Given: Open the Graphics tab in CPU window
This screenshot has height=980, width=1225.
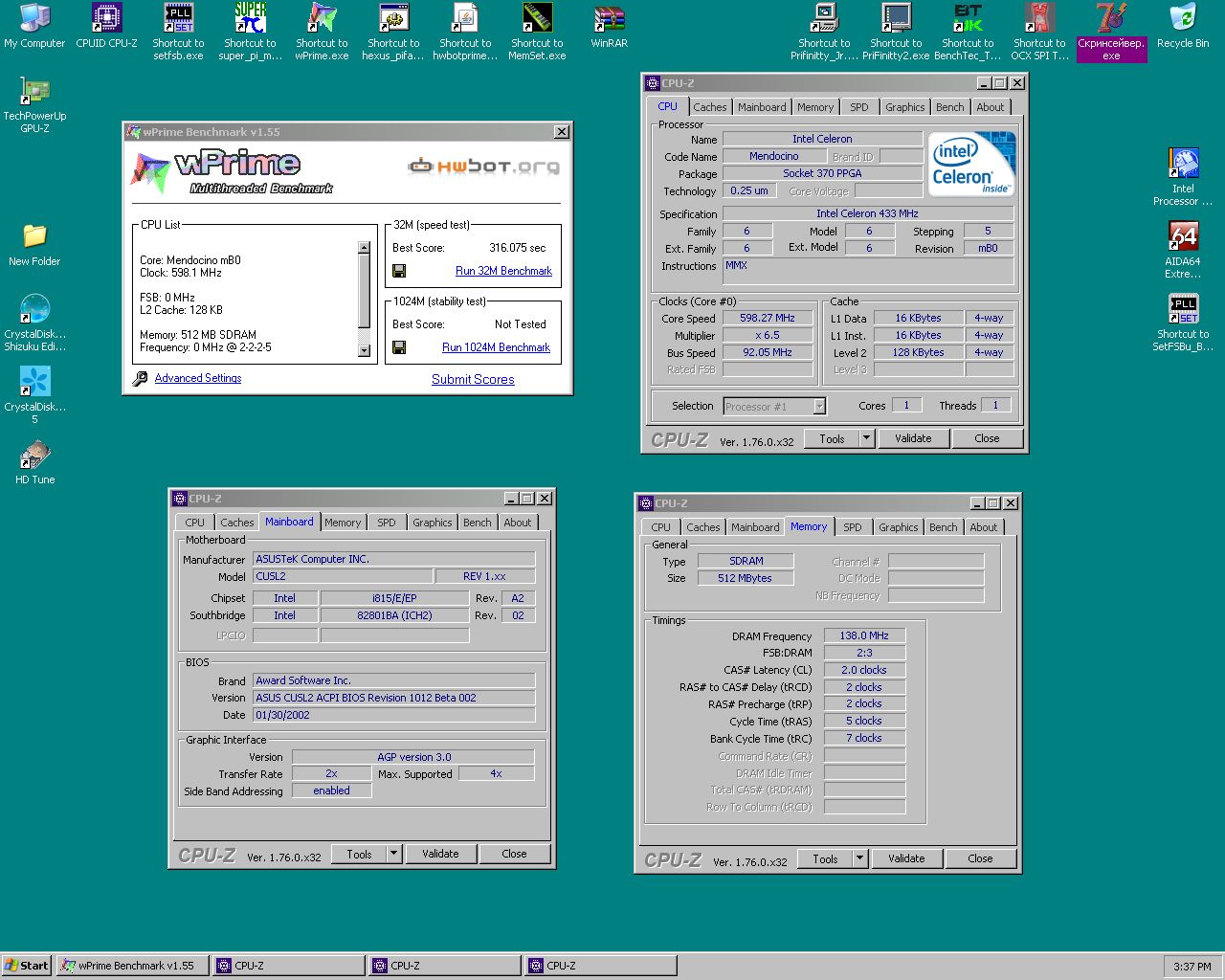Looking at the screenshot, I should [x=904, y=107].
